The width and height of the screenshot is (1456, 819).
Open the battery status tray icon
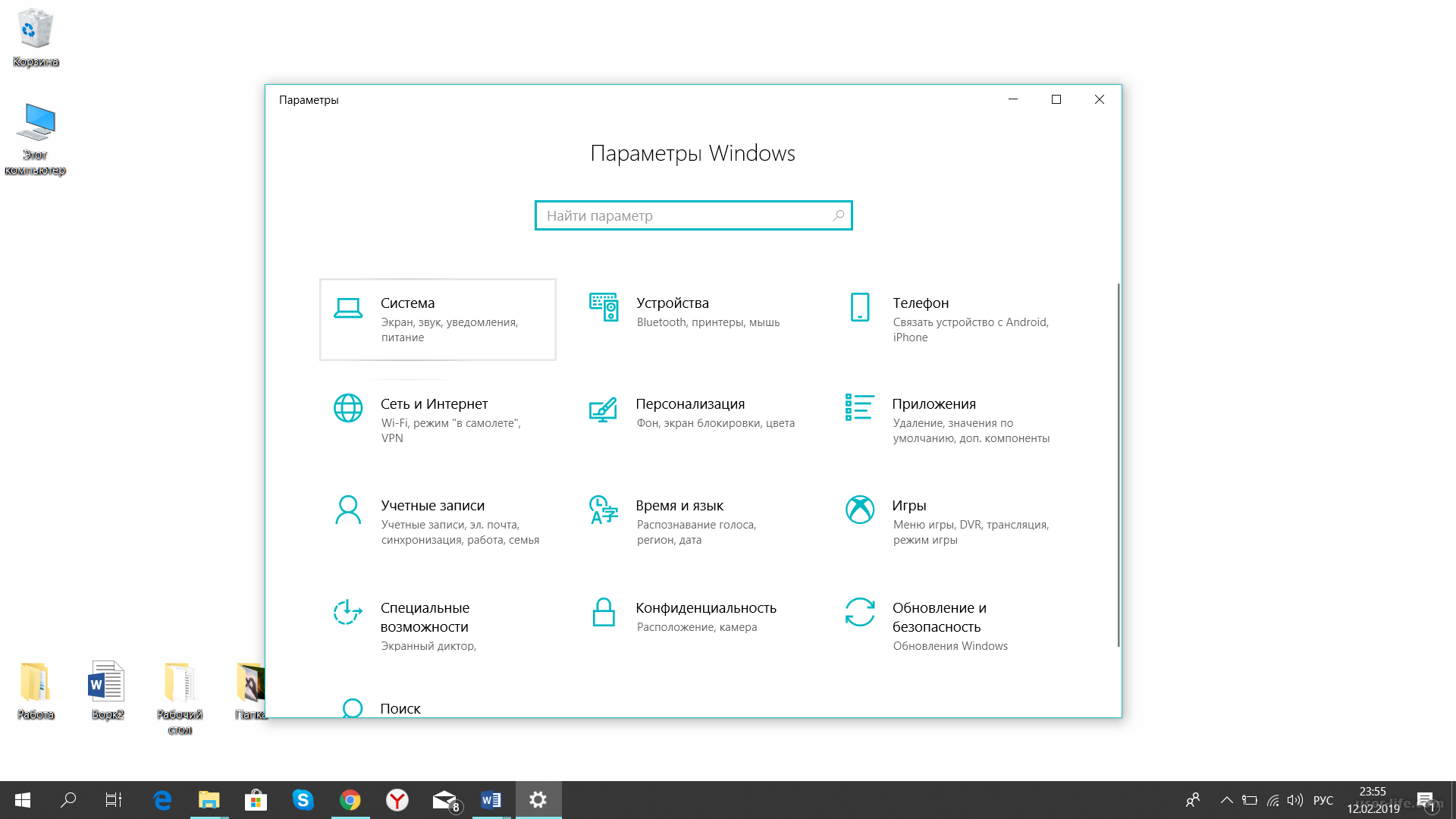[1250, 800]
